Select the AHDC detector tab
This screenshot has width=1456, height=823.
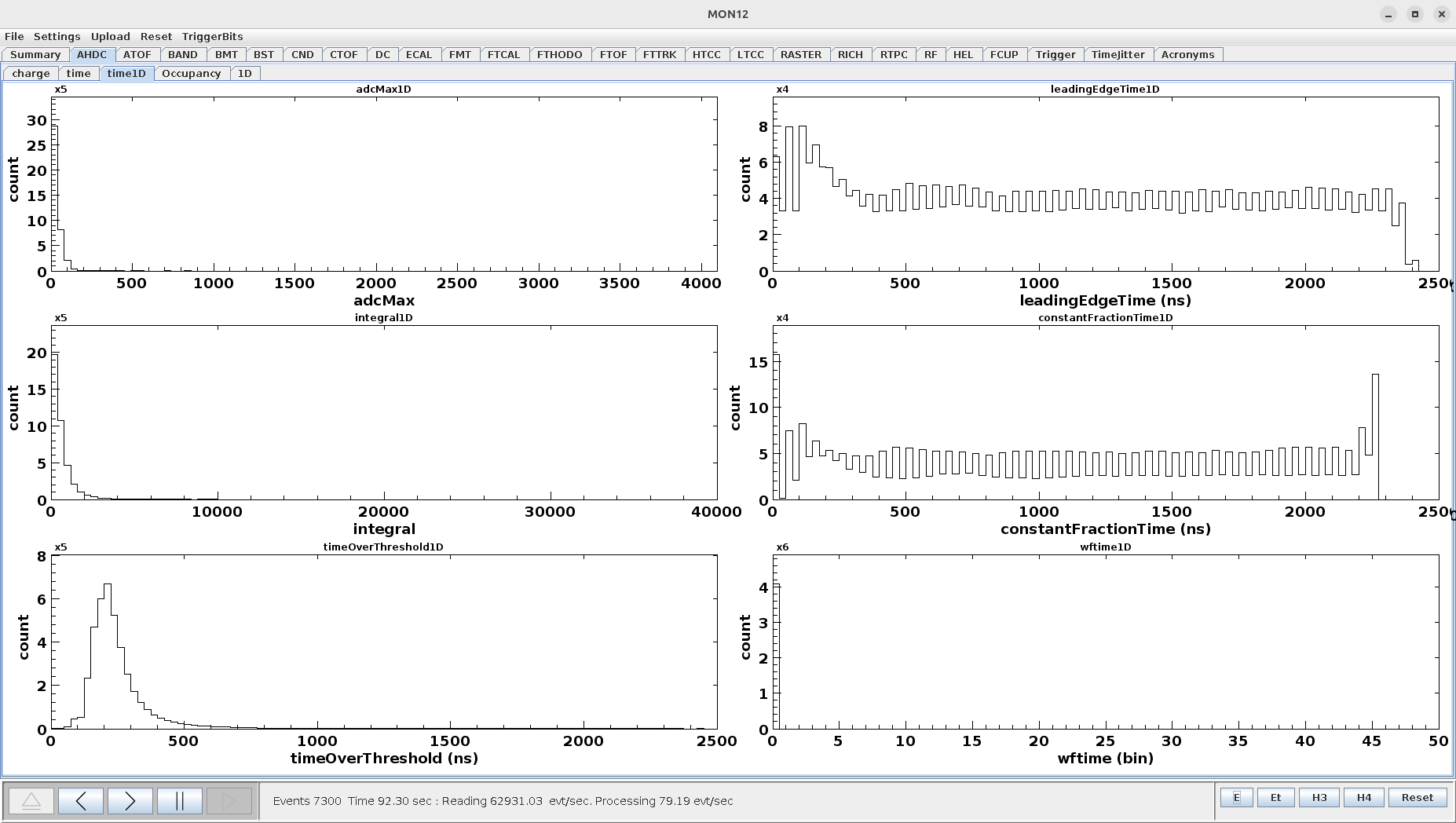(92, 54)
